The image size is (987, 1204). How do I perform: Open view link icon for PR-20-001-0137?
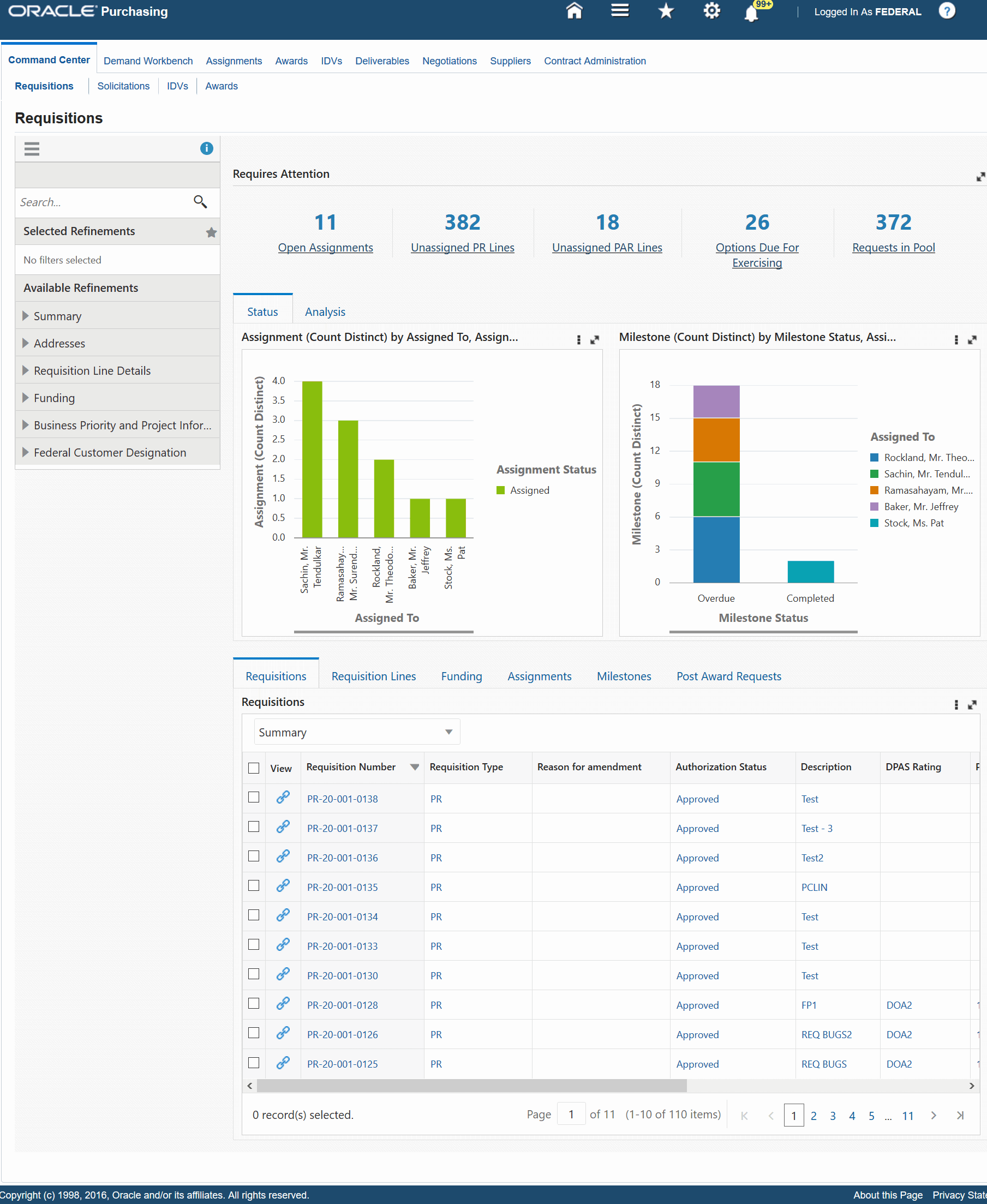click(x=283, y=827)
